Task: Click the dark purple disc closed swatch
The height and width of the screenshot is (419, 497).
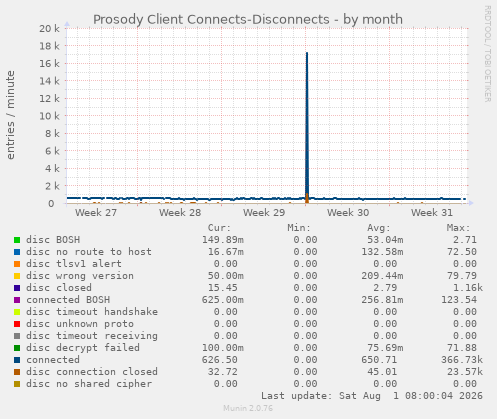Action: (17, 288)
